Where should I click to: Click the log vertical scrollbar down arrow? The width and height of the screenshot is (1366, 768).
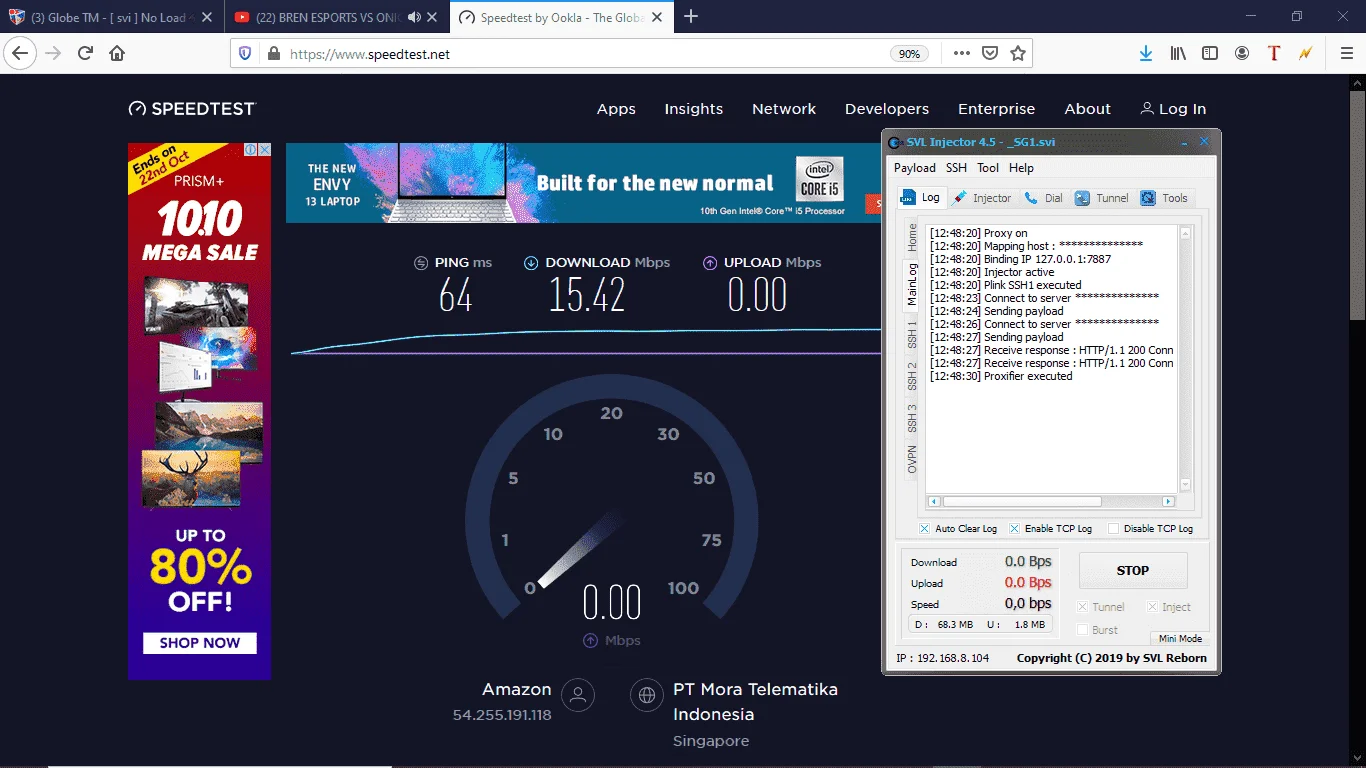pos(1186,484)
